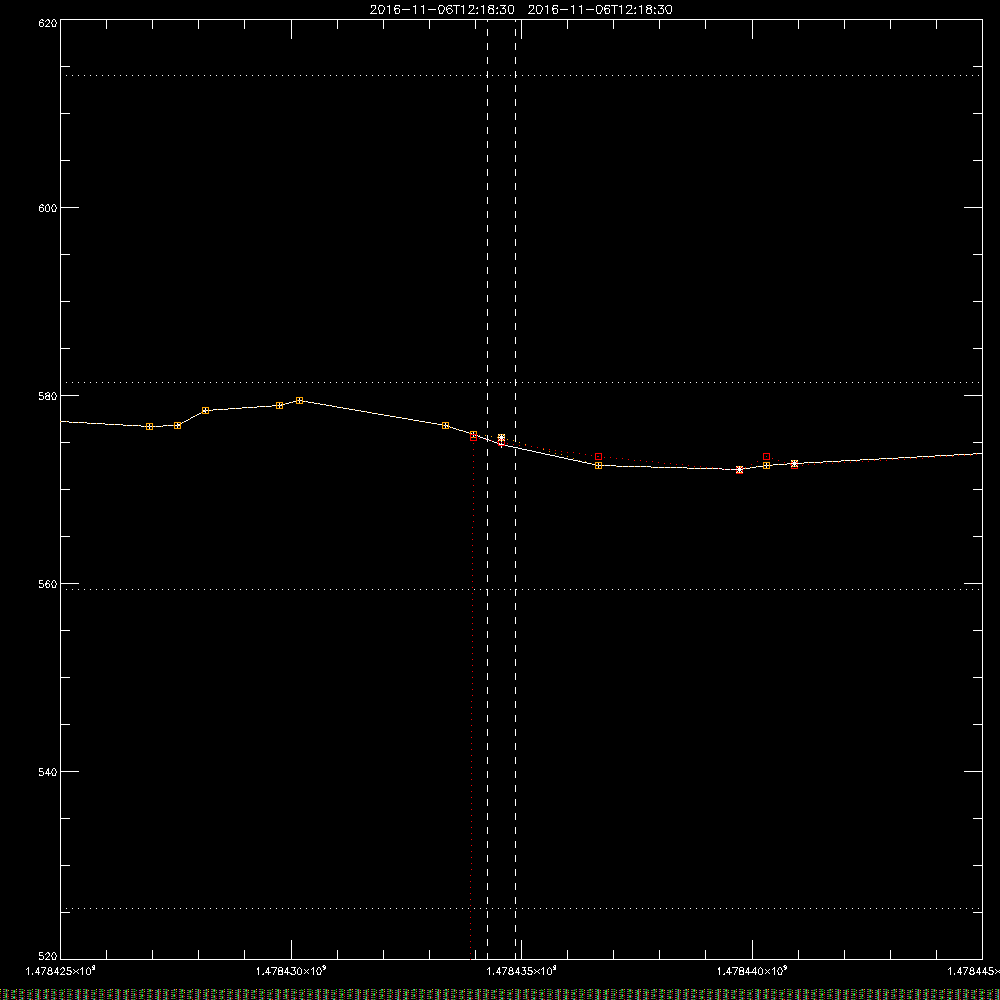Pick the leftmost orange square data marker

coord(149,427)
